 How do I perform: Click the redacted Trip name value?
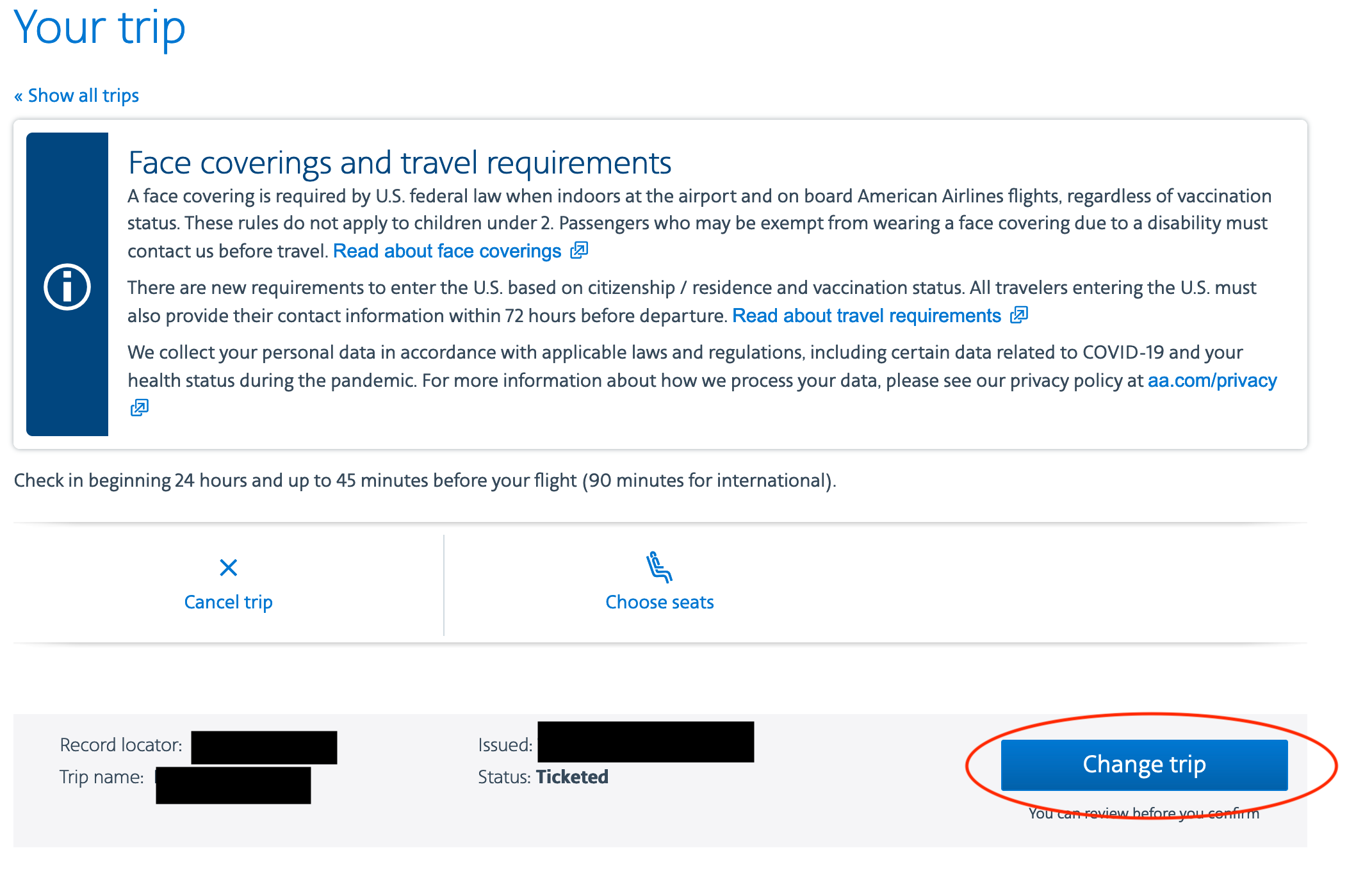pos(233,785)
